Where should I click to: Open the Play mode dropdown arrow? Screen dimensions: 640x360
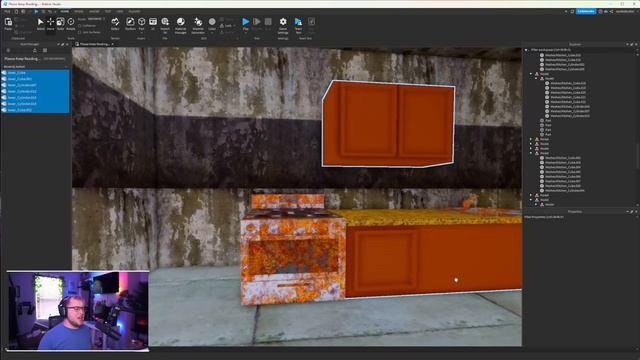(x=245, y=32)
